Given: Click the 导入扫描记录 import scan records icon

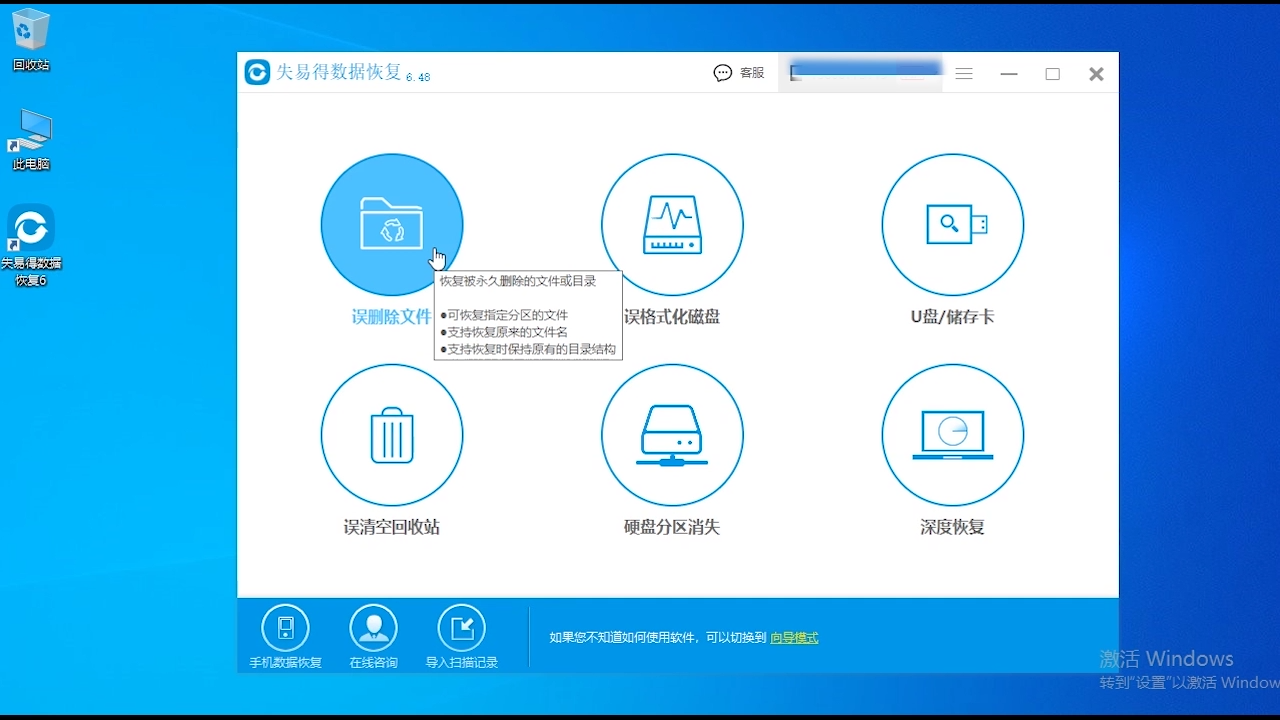Looking at the screenshot, I should click(462, 628).
